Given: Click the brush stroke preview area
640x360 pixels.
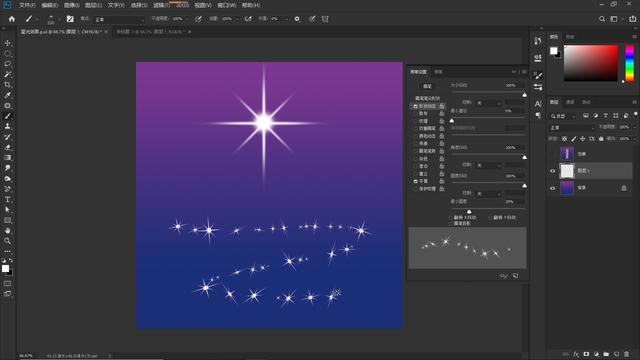Looking at the screenshot, I should click(467, 248).
